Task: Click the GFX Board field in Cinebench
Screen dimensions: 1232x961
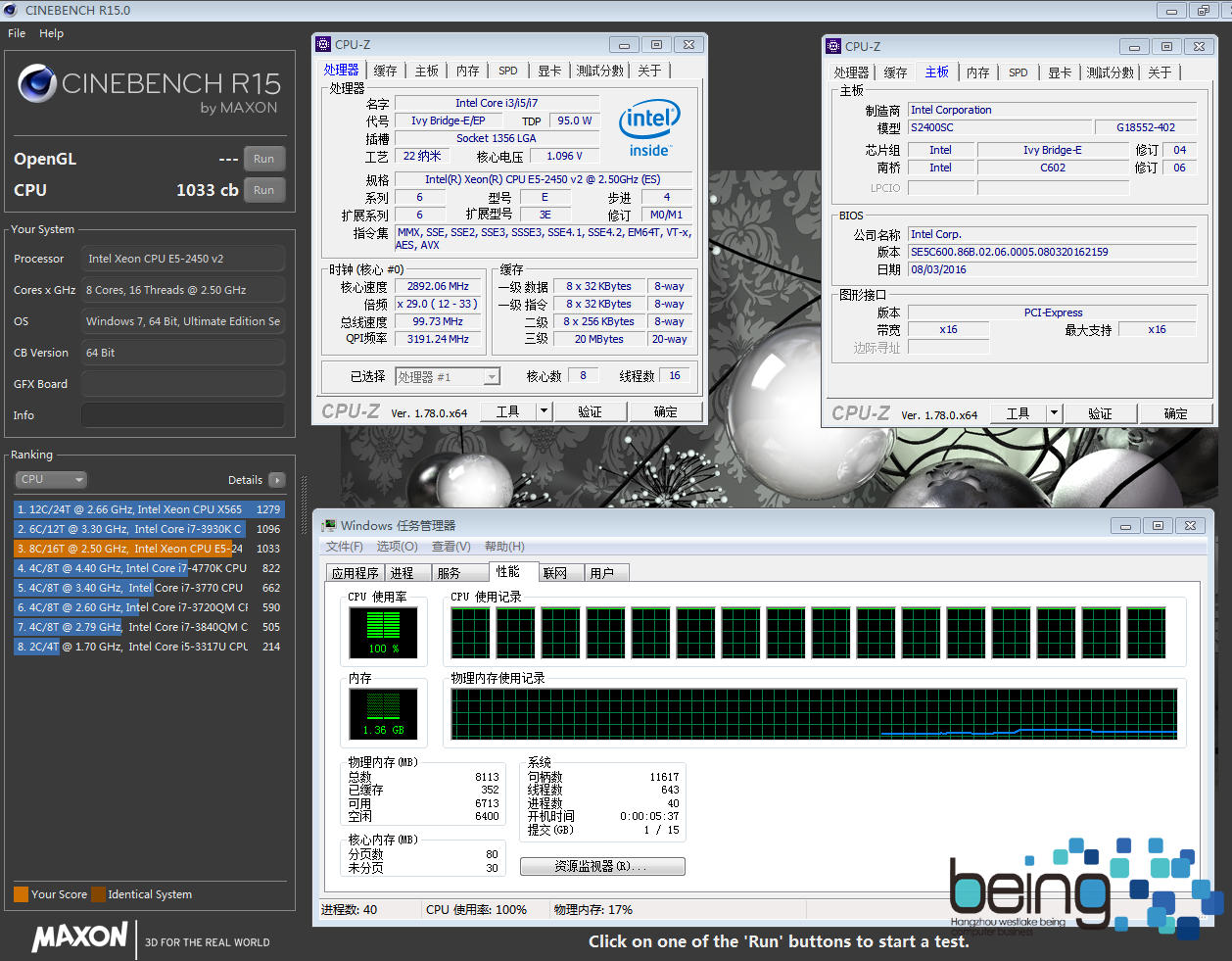Action: tap(183, 384)
